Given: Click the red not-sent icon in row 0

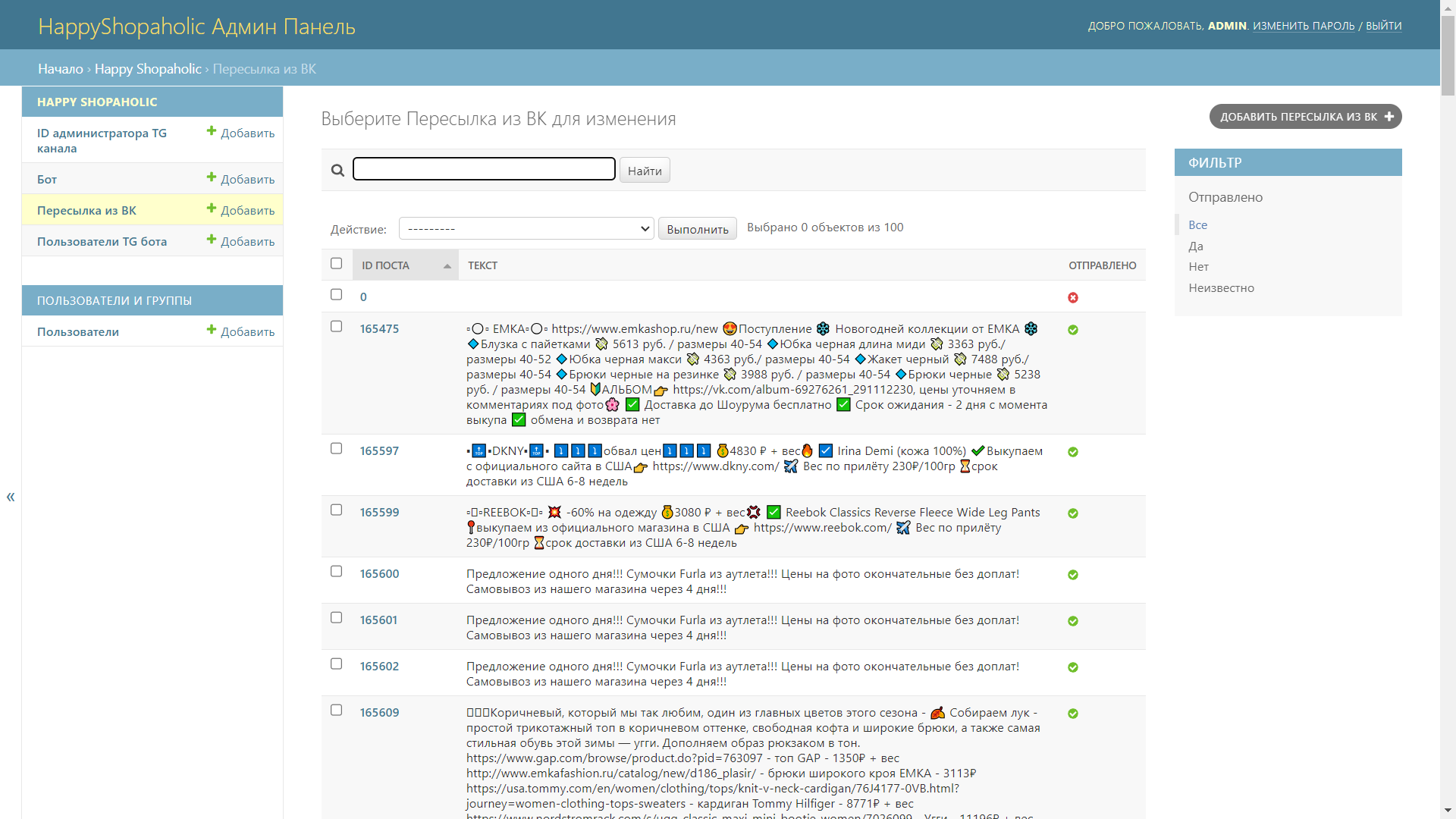Looking at the screenshot, I should pos(1073,297).
